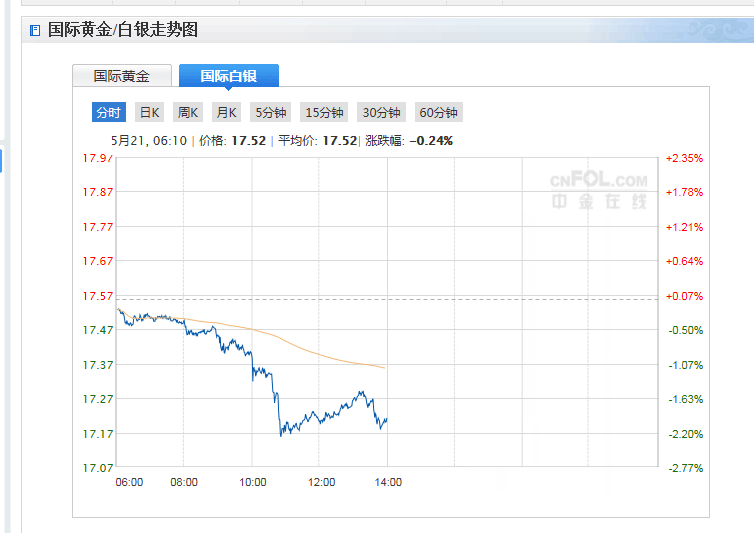Click the -2.20% percentage axis label
Screen dimensions: 754x533
click(684, 434)
